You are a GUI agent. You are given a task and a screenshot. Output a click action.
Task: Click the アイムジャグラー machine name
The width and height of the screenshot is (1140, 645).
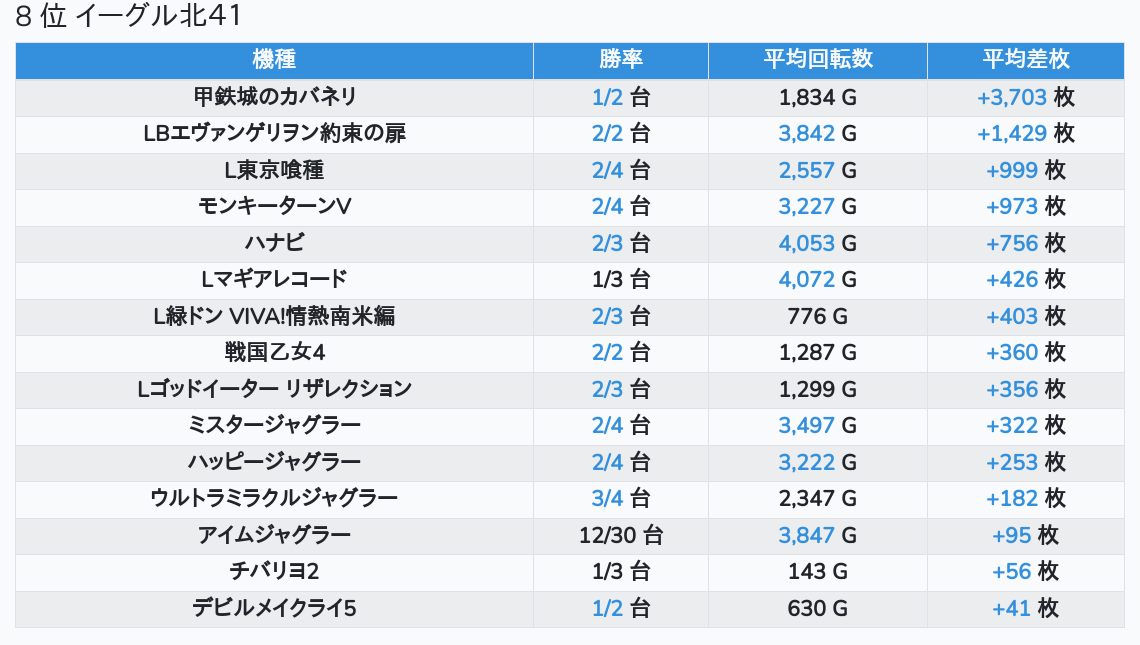[x=274, y=535]
